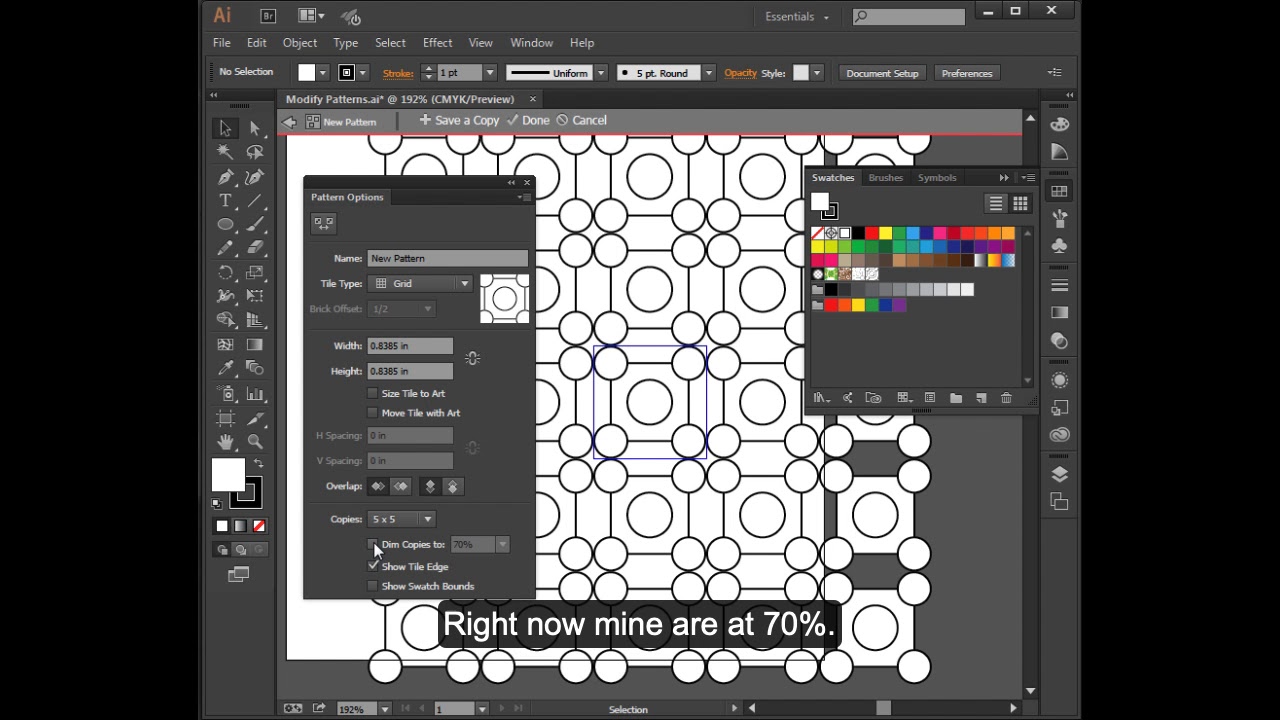This screenshot has width=1280, height=720.
Task: Open Preferences button
Action: click(x=967, y=73)
